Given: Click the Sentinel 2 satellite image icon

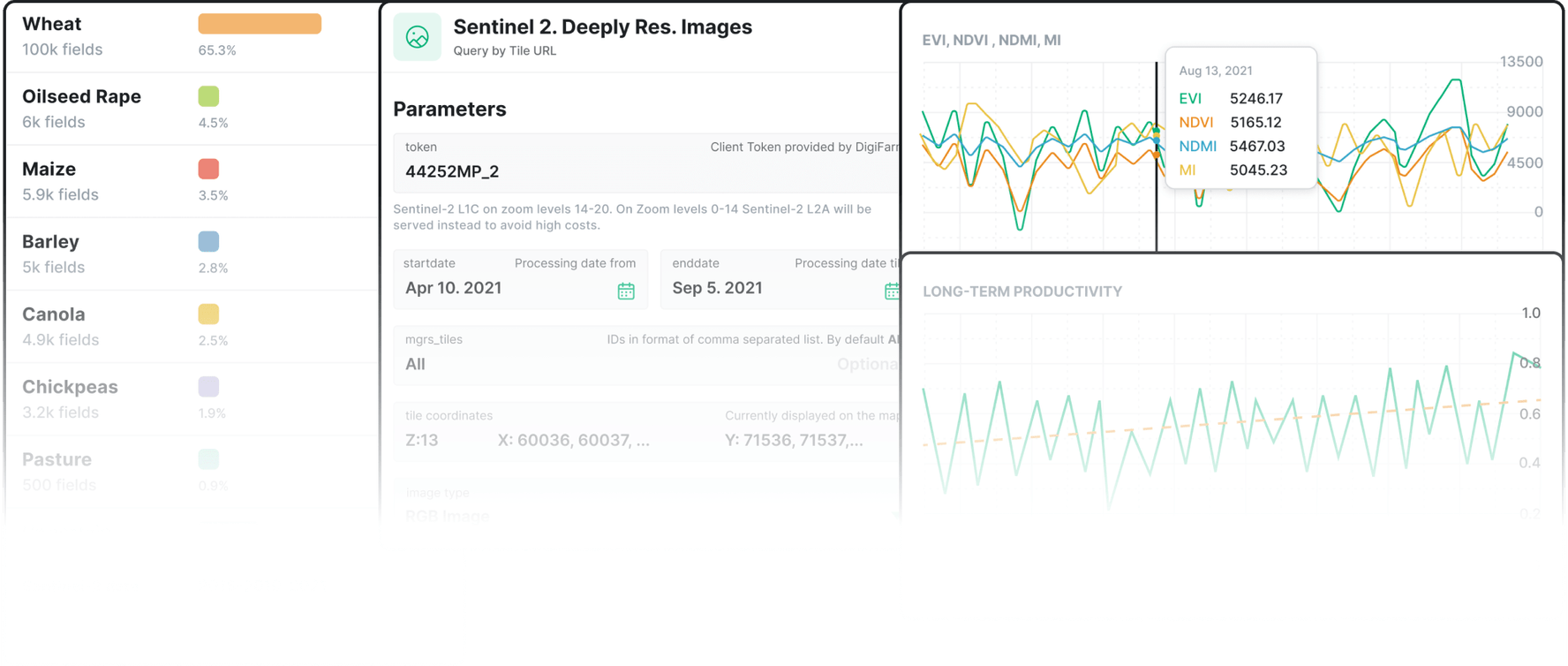Looking at the screenshot, I should point(417,37).
